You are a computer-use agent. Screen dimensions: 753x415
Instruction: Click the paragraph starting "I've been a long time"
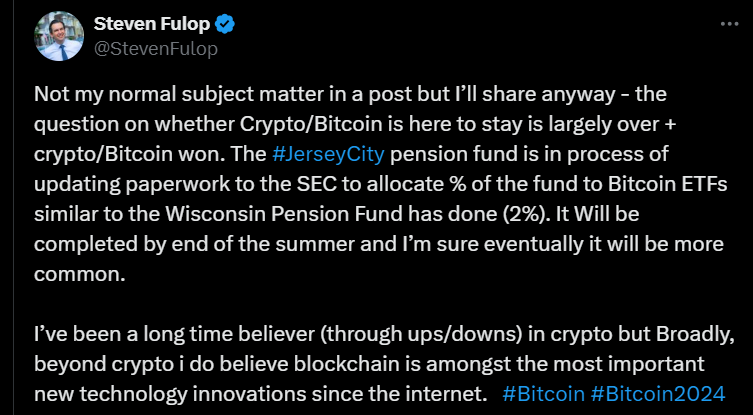[384, 364]
